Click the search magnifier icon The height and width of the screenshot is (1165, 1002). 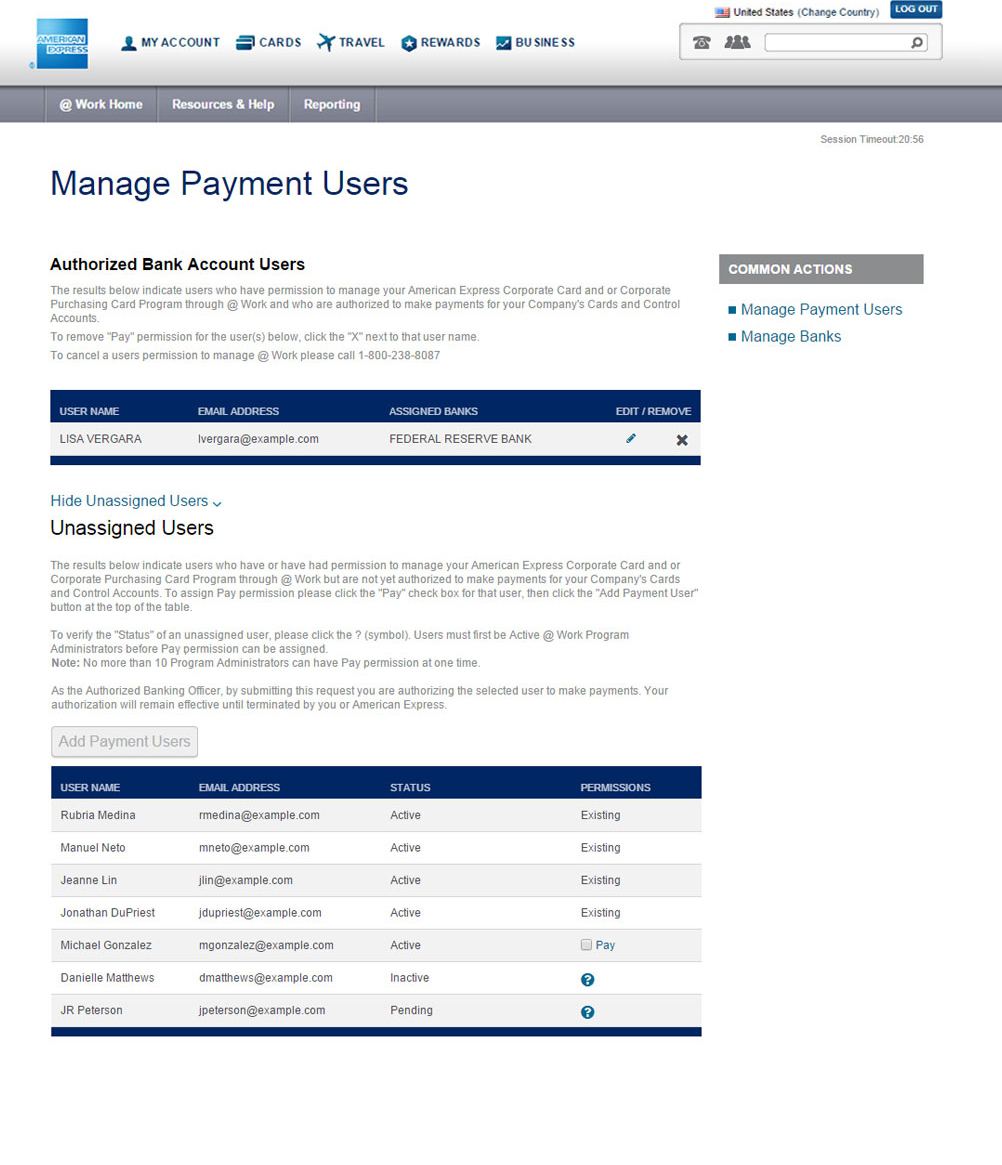coord(917,42)
